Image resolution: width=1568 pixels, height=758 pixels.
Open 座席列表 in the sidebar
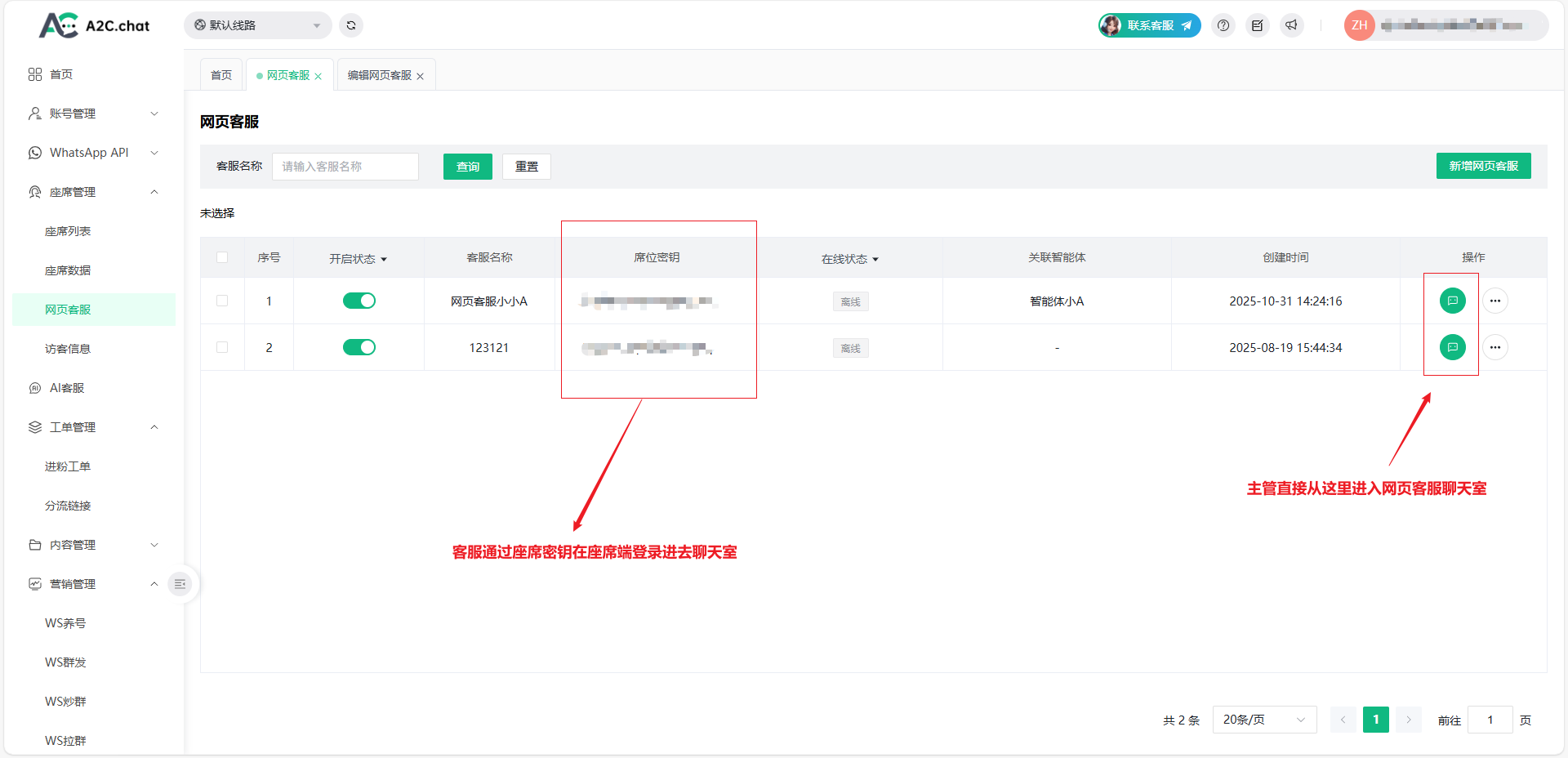pos(68,231)
